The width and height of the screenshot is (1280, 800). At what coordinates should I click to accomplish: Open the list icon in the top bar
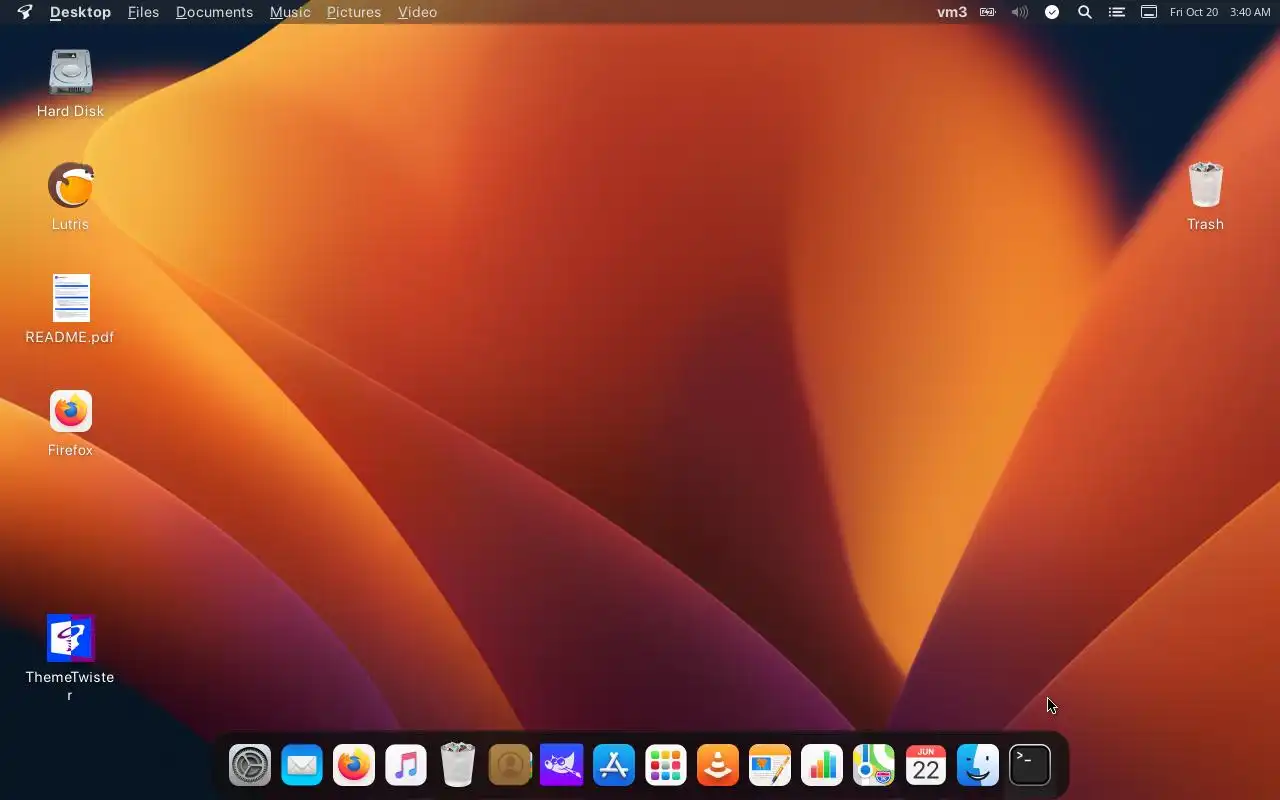(x=1117, y=12)
